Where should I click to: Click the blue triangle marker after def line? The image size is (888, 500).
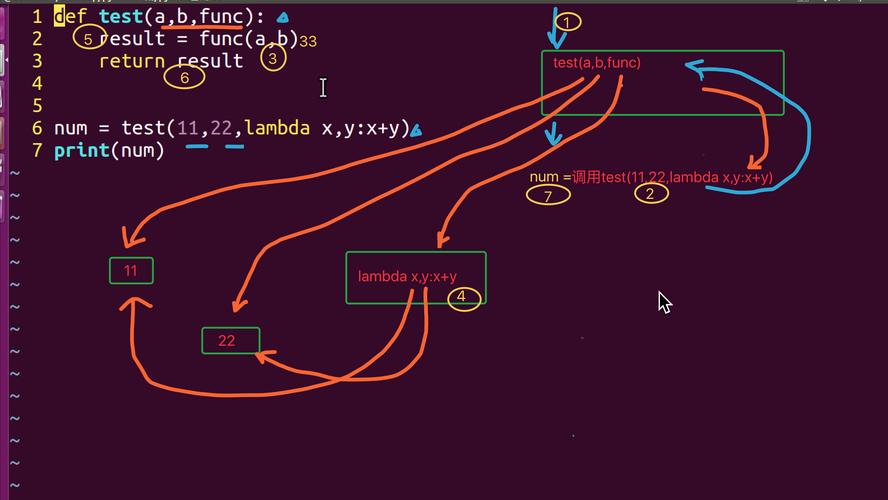282,18
